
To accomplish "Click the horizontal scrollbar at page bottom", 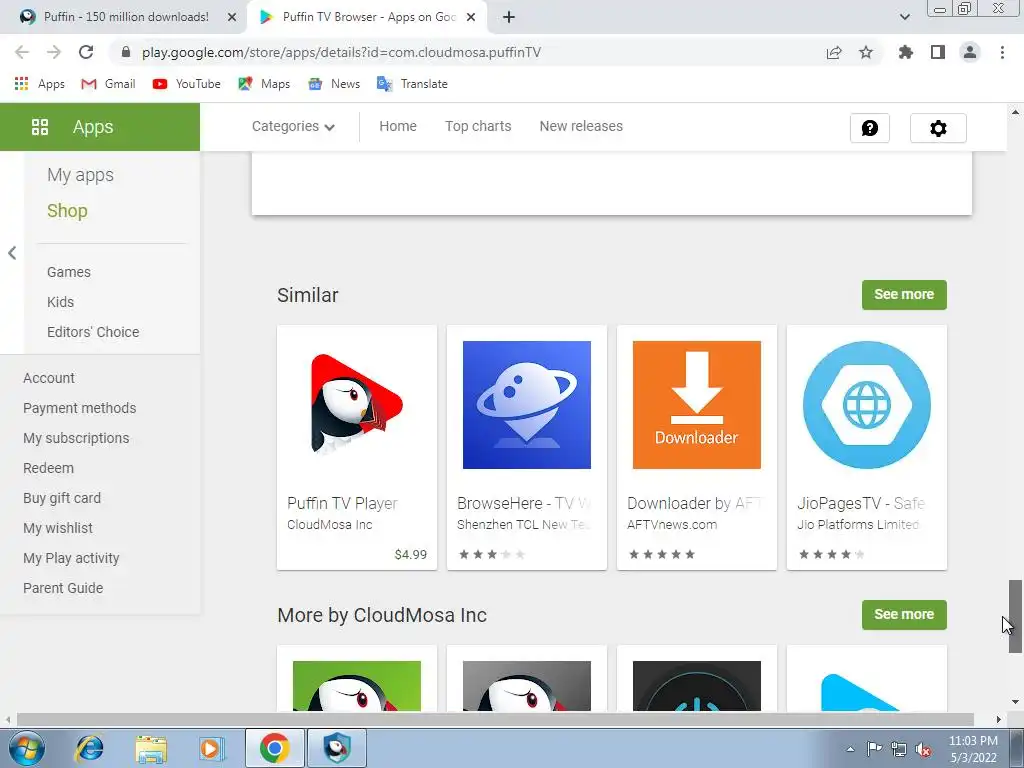I will pyautogui.click(x=495, y=720).
